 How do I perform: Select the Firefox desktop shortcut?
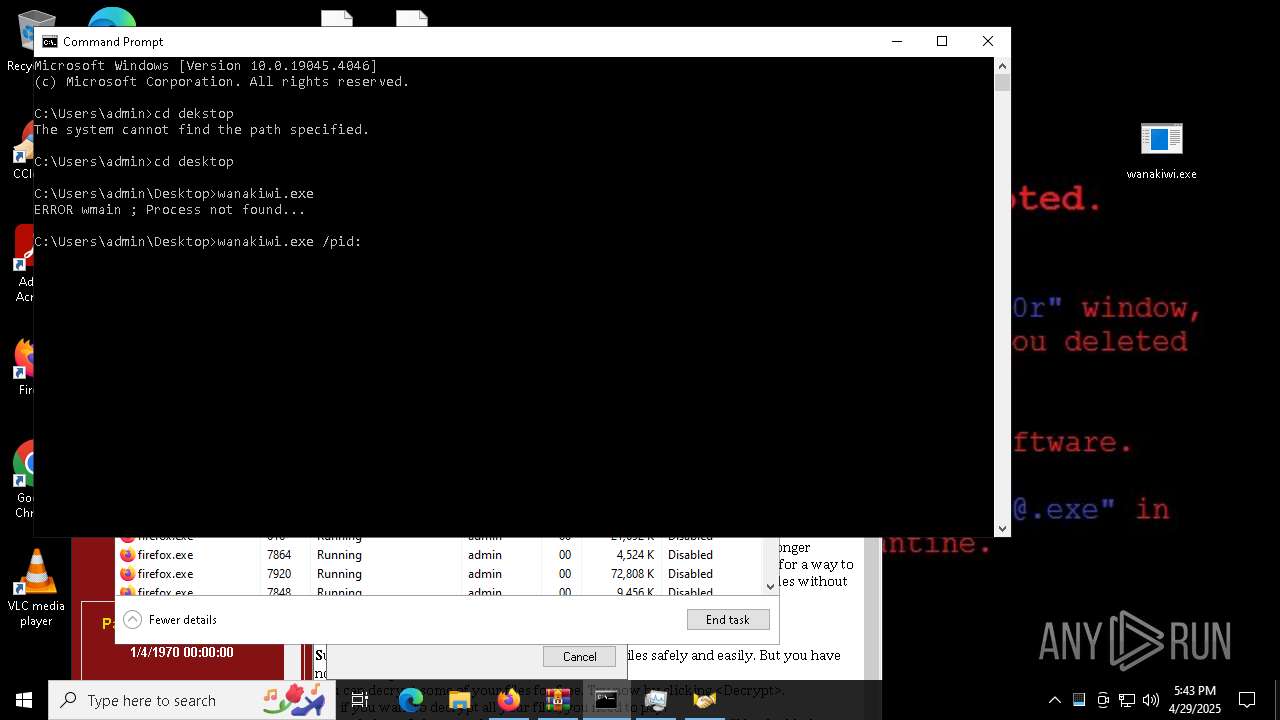click(x=24, y=367)
